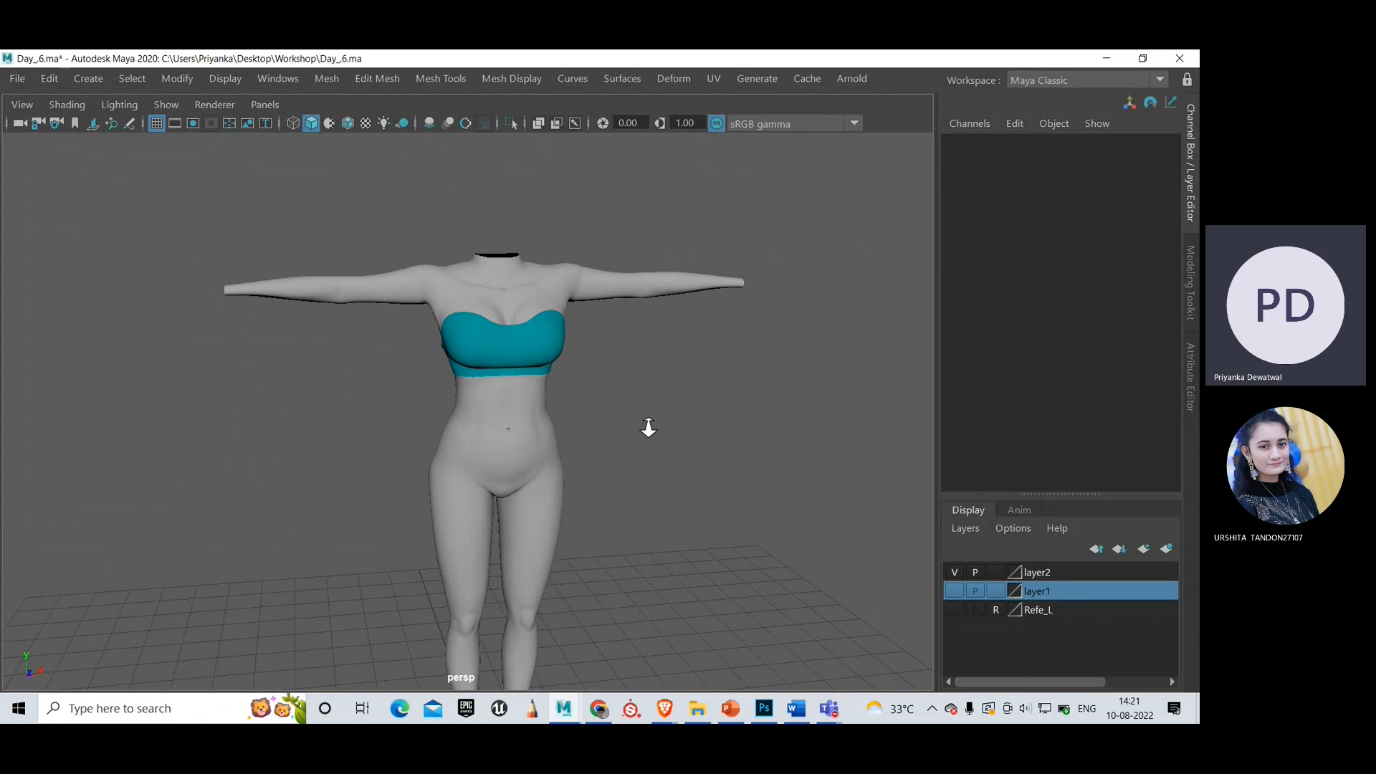
Task: Click the select camera icon
Action: pyautogui.click(x=20, y=123)
